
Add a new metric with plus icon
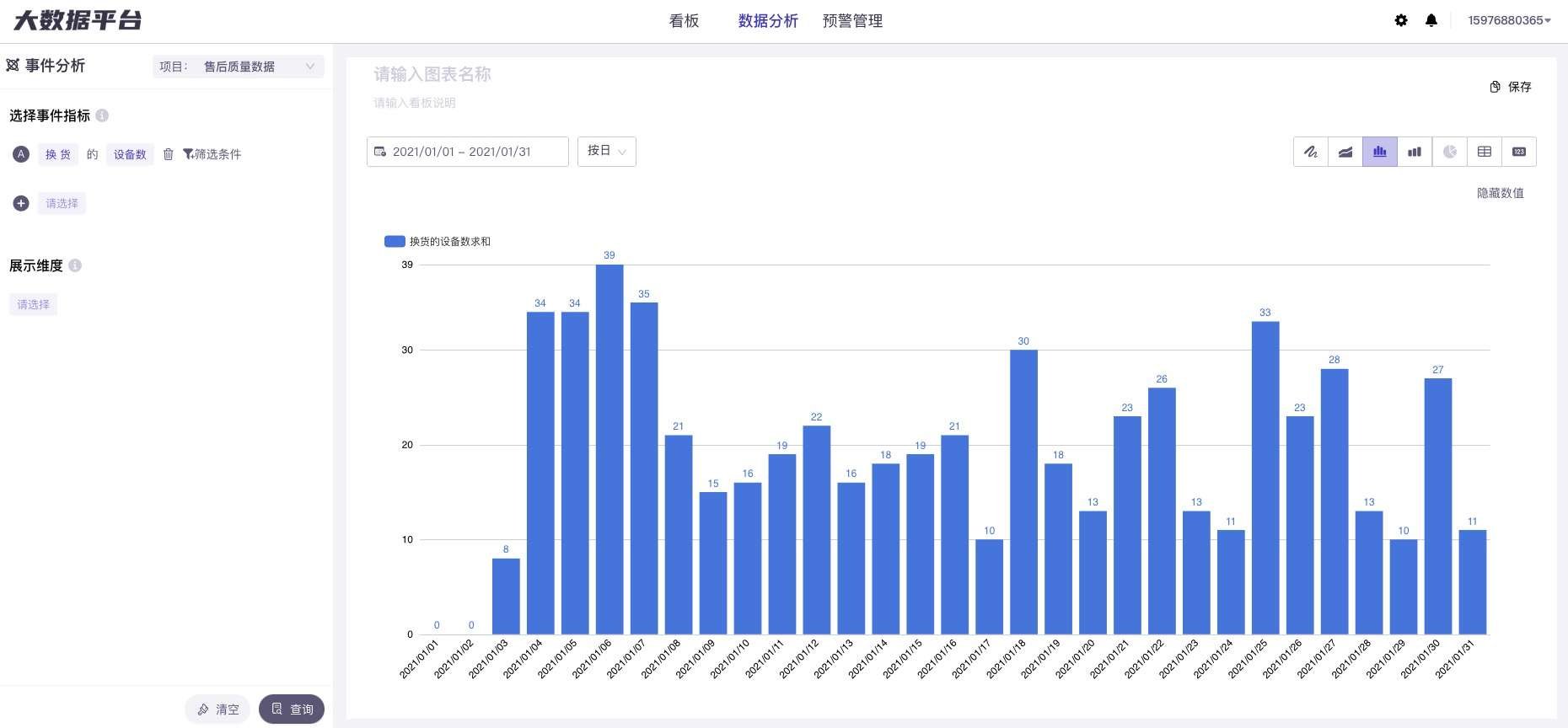[21, 203]
